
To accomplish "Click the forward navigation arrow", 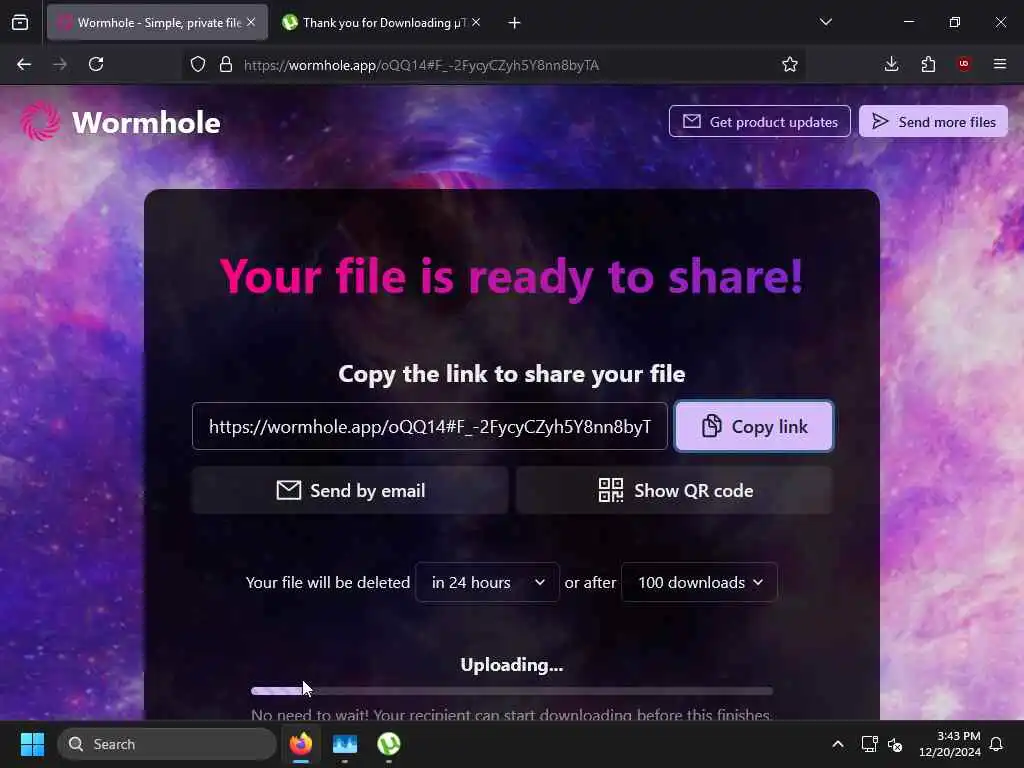I will (59, 64).
